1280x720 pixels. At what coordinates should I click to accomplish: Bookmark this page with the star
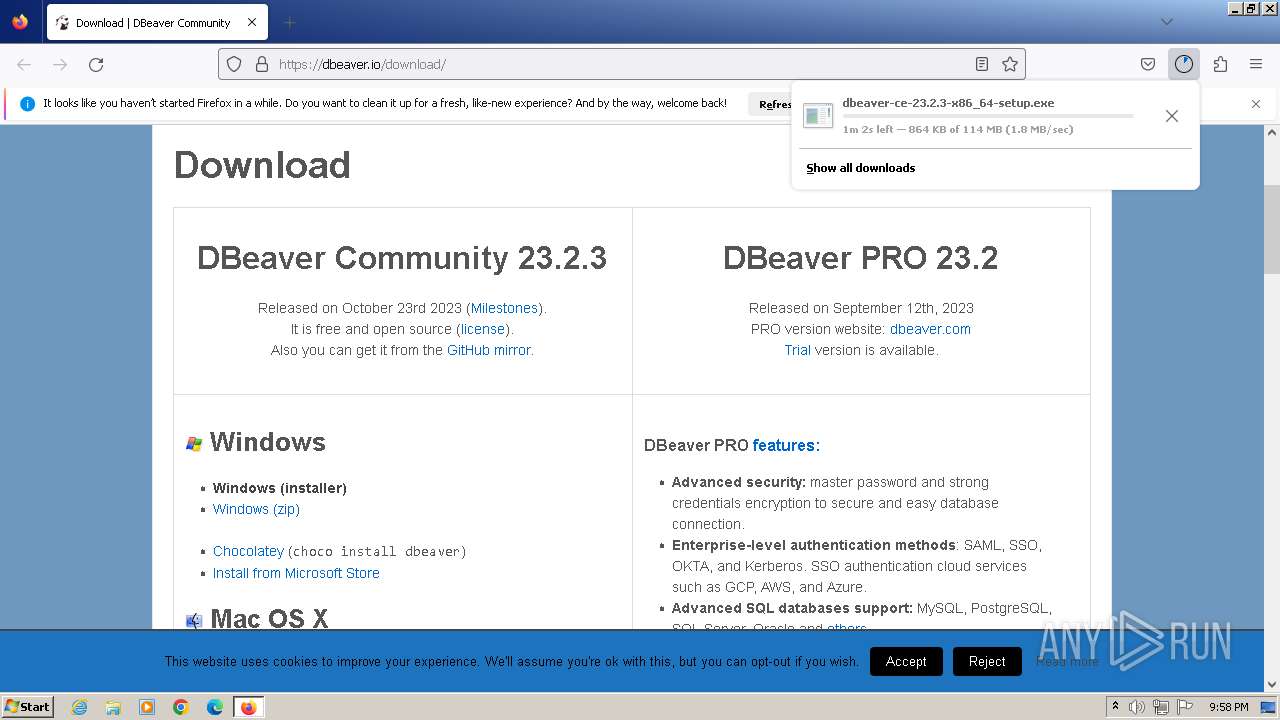1010,64
